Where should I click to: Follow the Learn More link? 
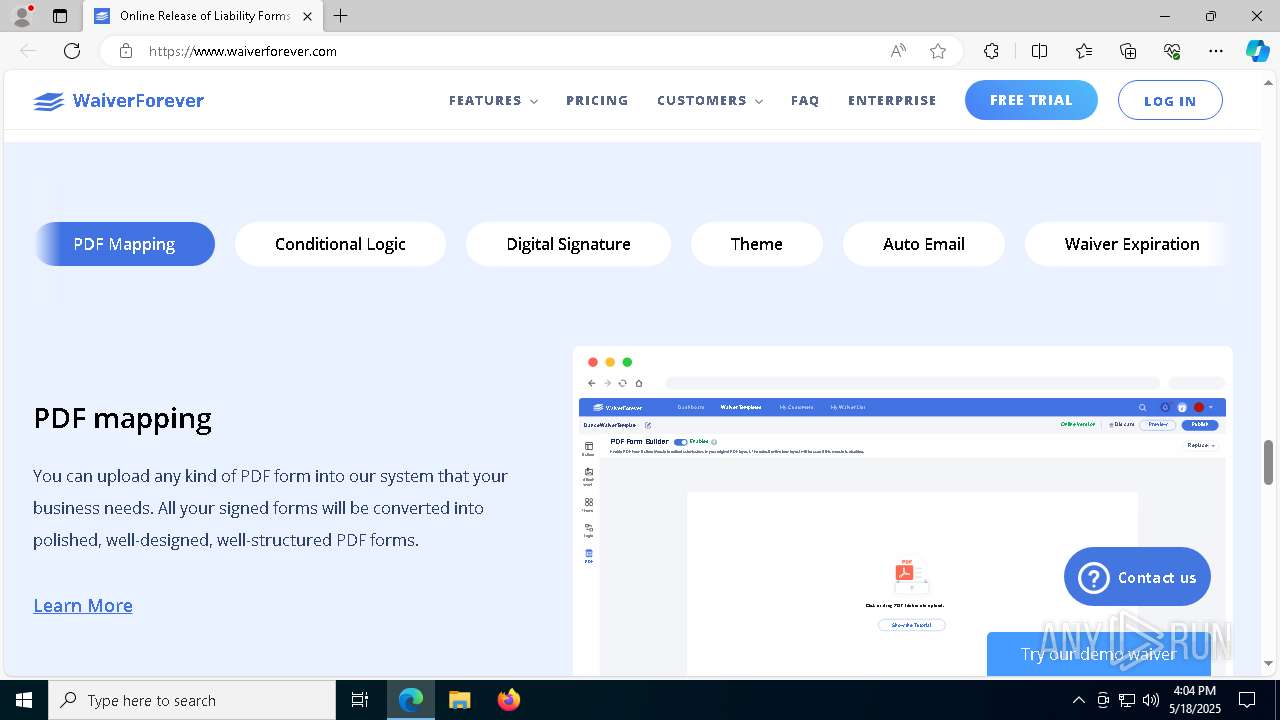point(83,605)
